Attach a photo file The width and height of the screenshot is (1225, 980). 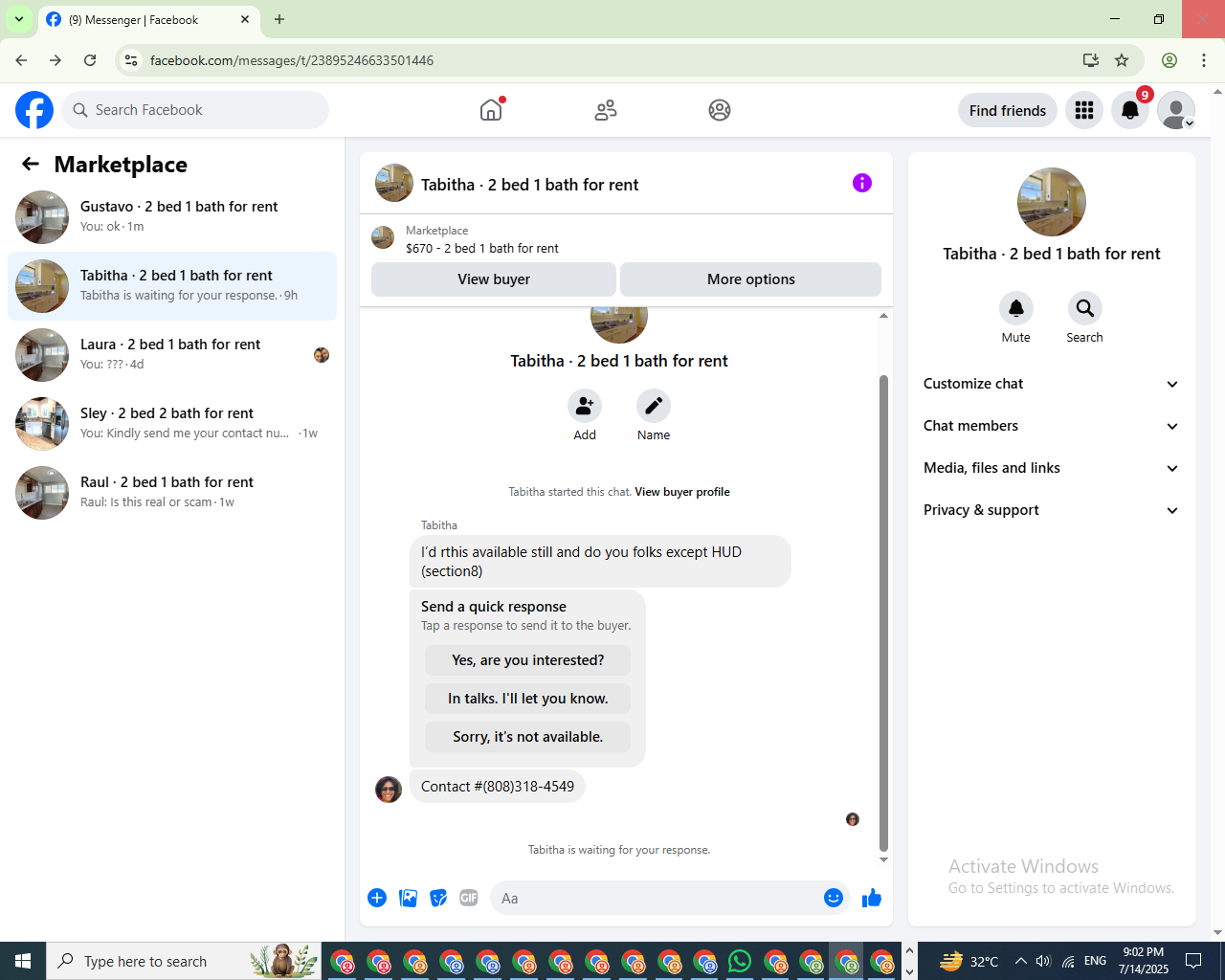click(x=408, y=898)
